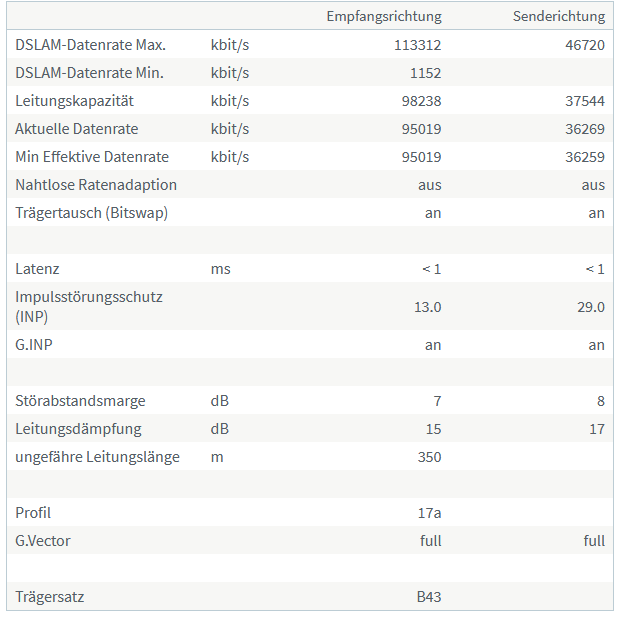Click the Leitungskapazität row label
The width and height of the screenshot is (622, 622).
(x=74, y=101)
